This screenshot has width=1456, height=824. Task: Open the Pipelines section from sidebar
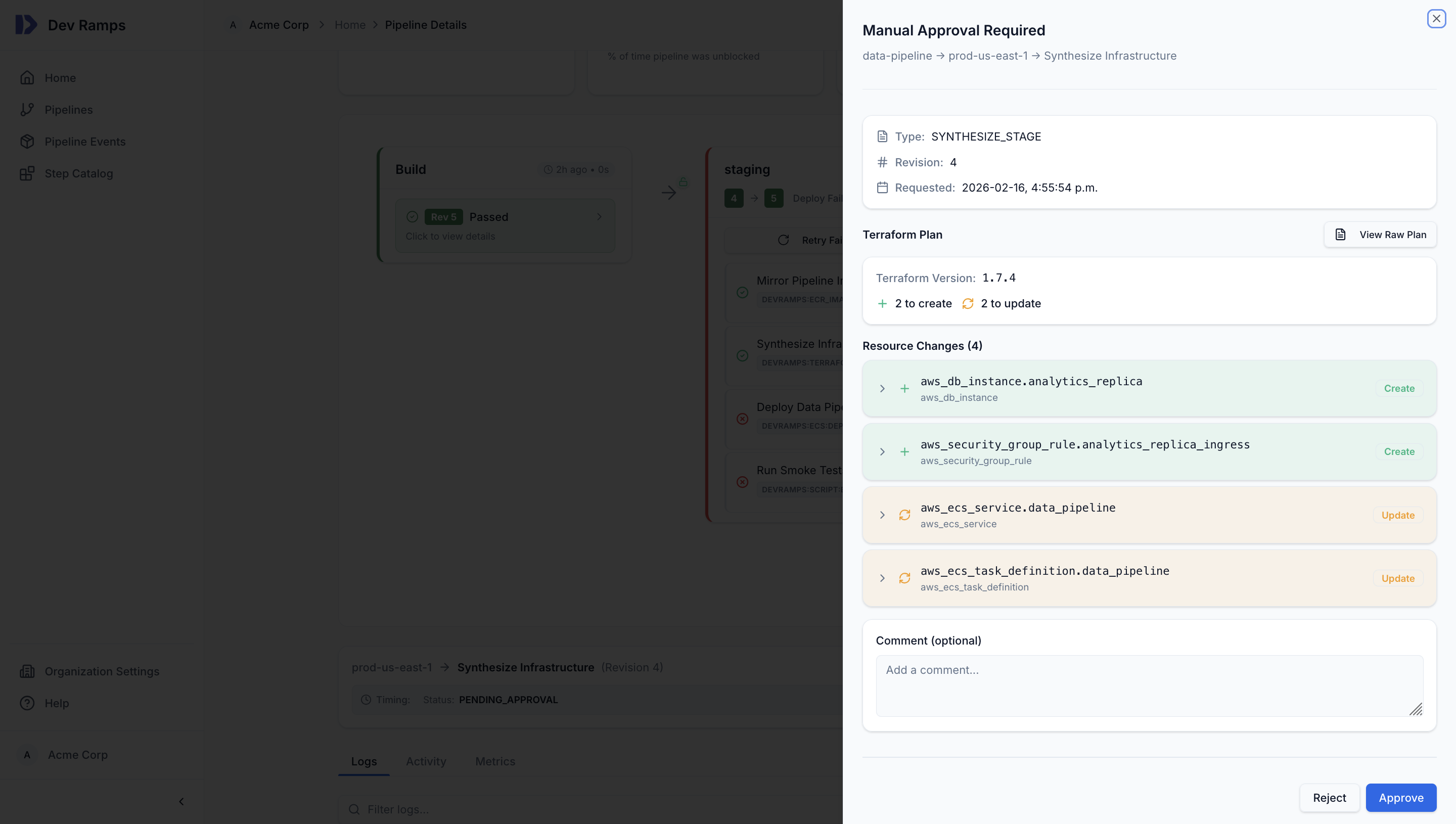69,109
